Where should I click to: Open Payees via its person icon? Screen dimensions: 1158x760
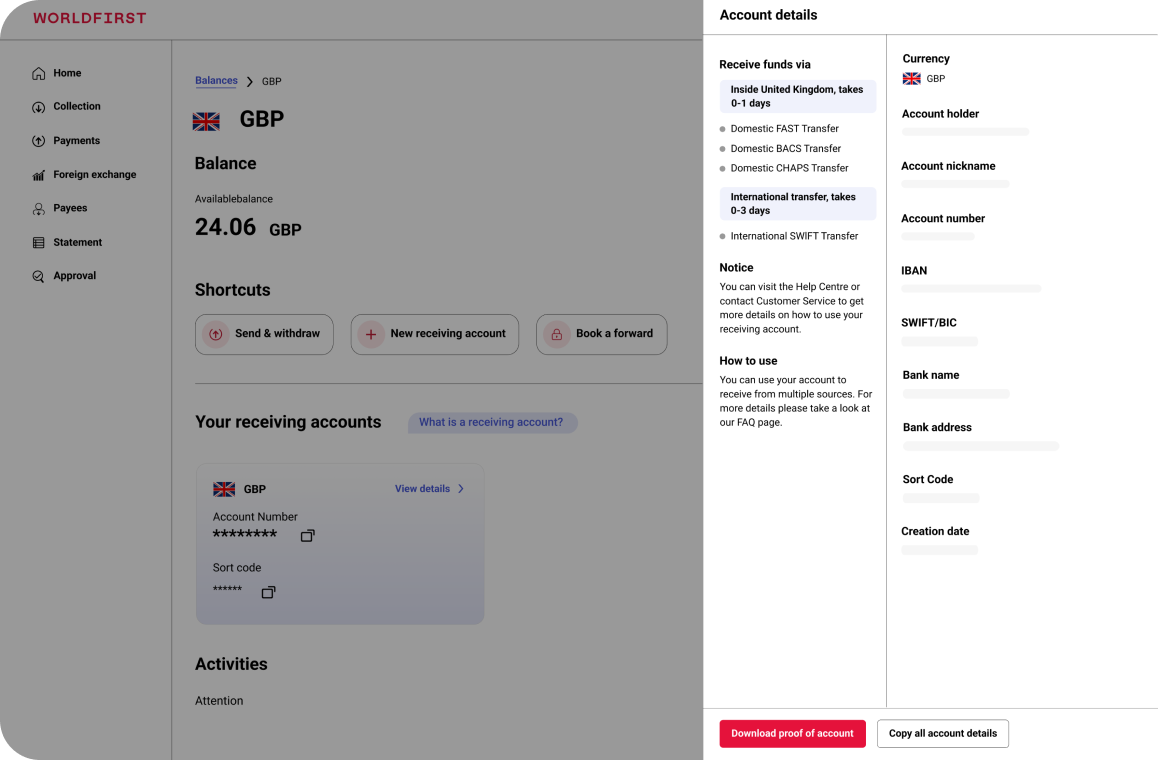(x=39, y=209)
